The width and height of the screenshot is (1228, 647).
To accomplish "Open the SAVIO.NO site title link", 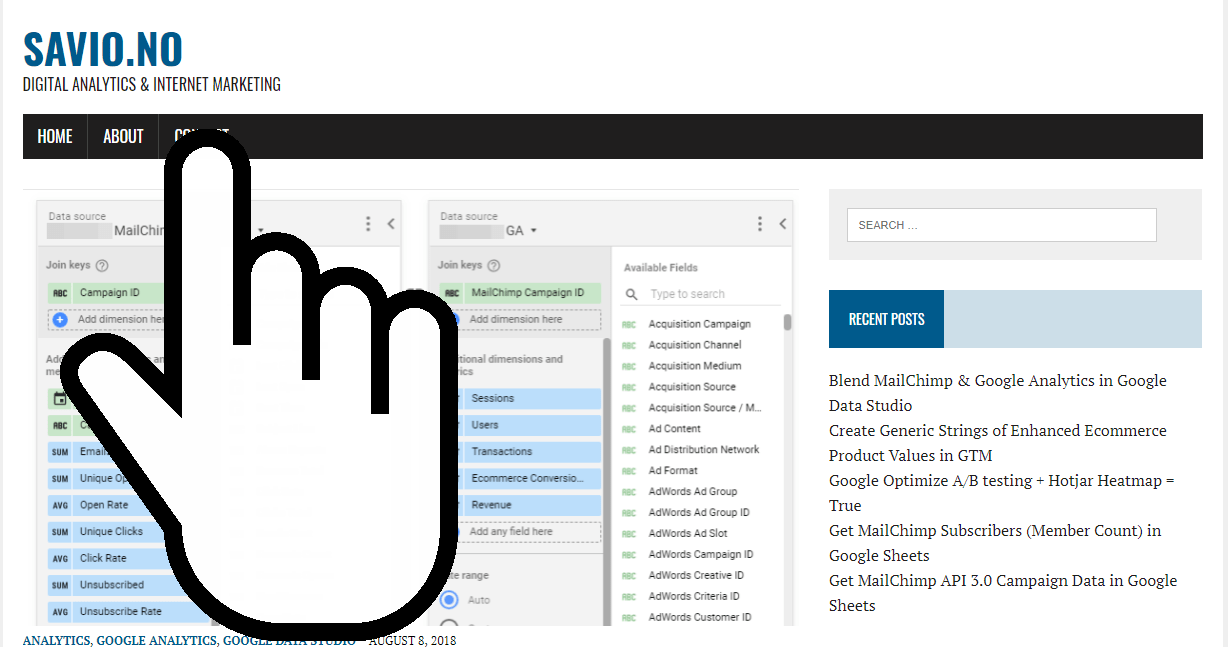I will (103, 49).
